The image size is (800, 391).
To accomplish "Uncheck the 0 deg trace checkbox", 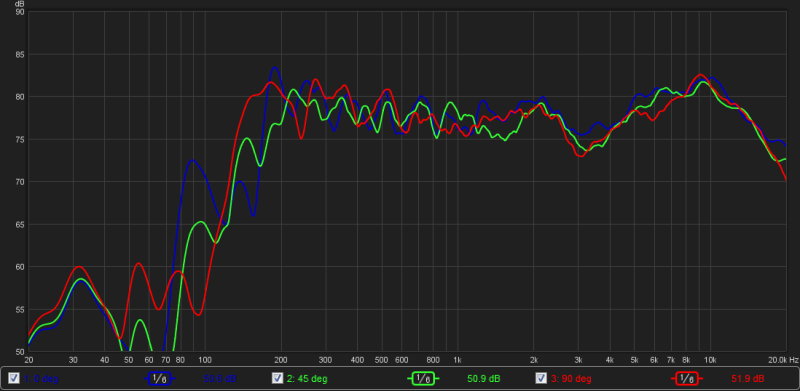I will 14,378.
